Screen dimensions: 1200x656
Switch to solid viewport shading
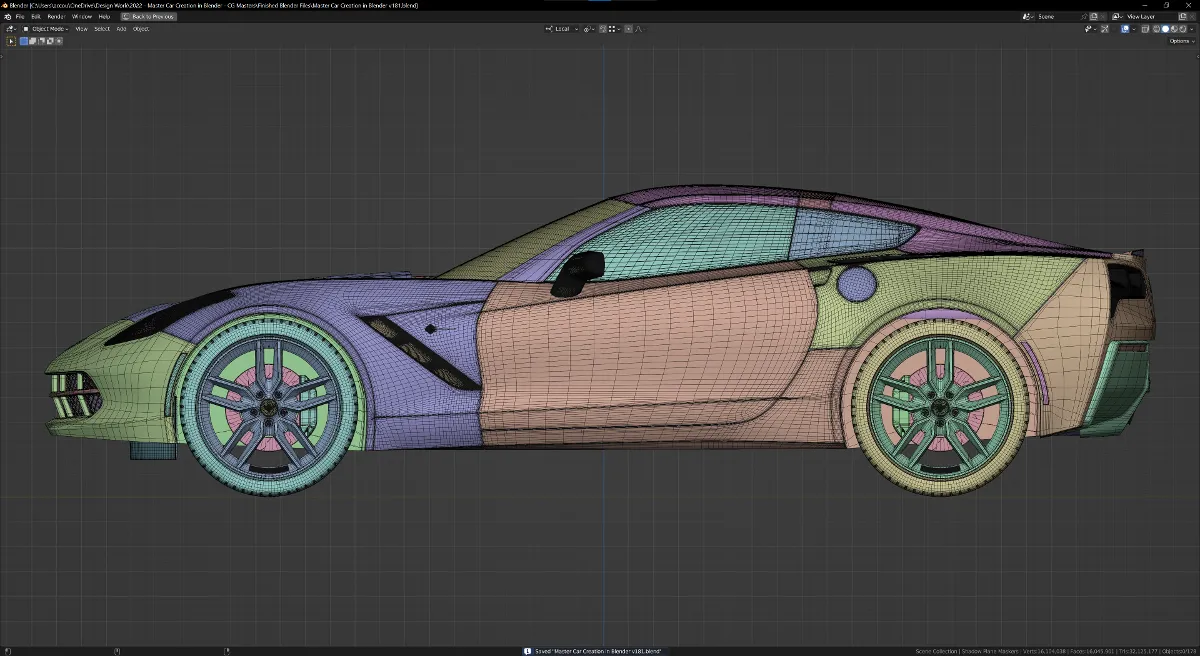(1165, 29)
